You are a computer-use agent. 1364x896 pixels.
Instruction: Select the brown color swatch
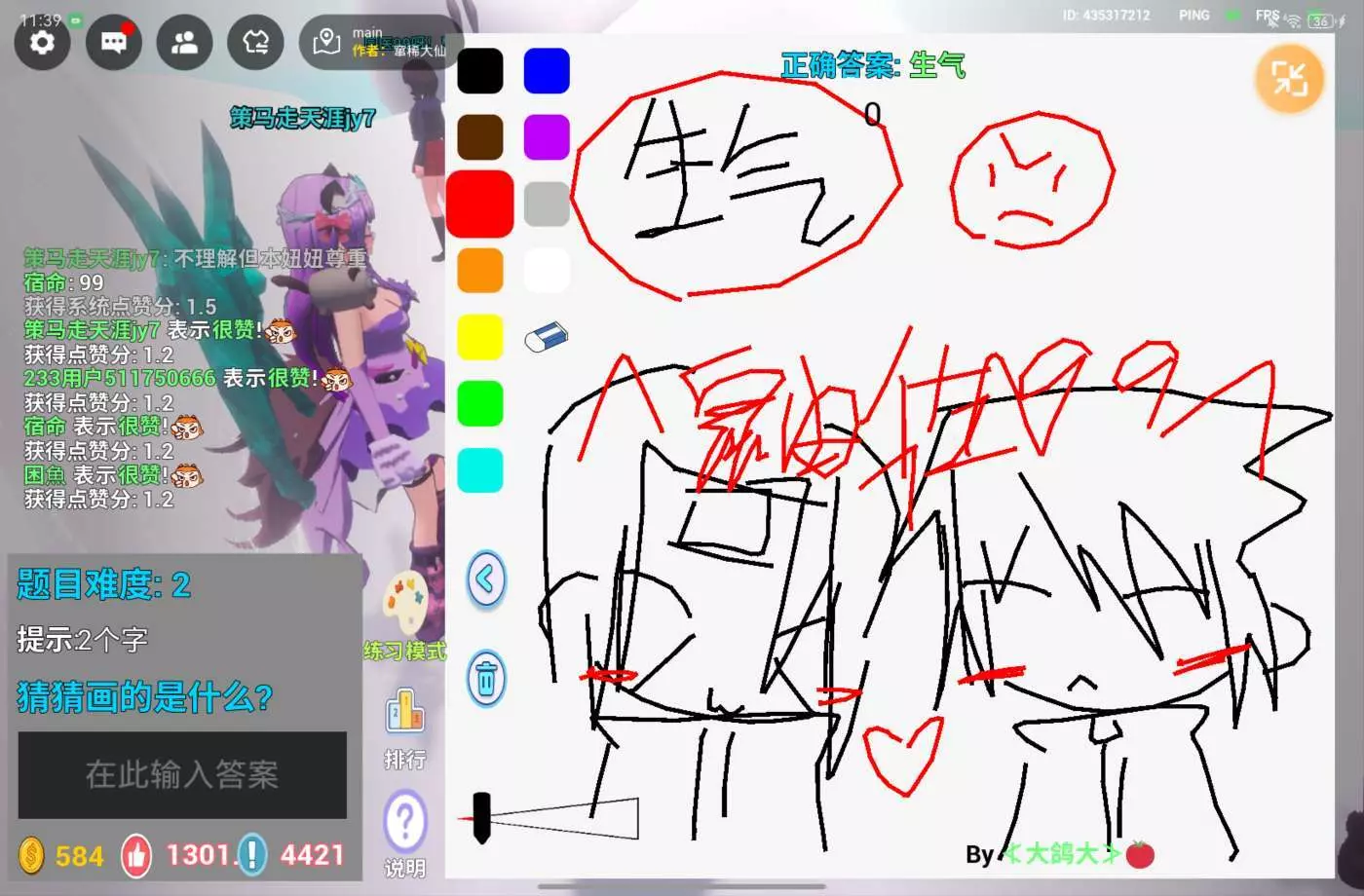point(480,137)
